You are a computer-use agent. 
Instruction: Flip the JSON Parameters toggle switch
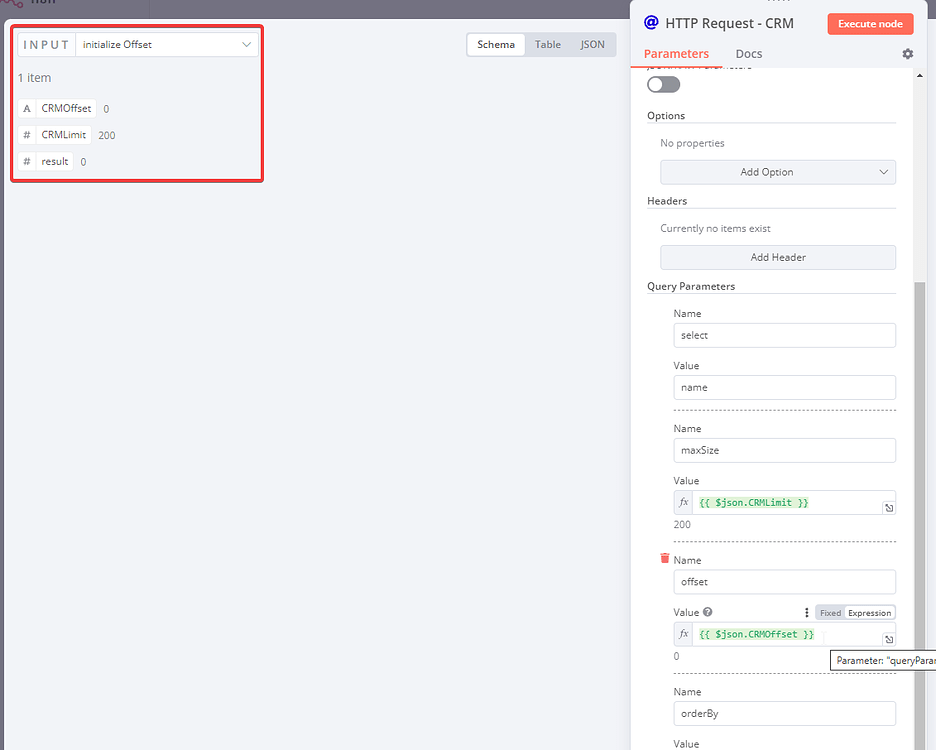[662, 85]
